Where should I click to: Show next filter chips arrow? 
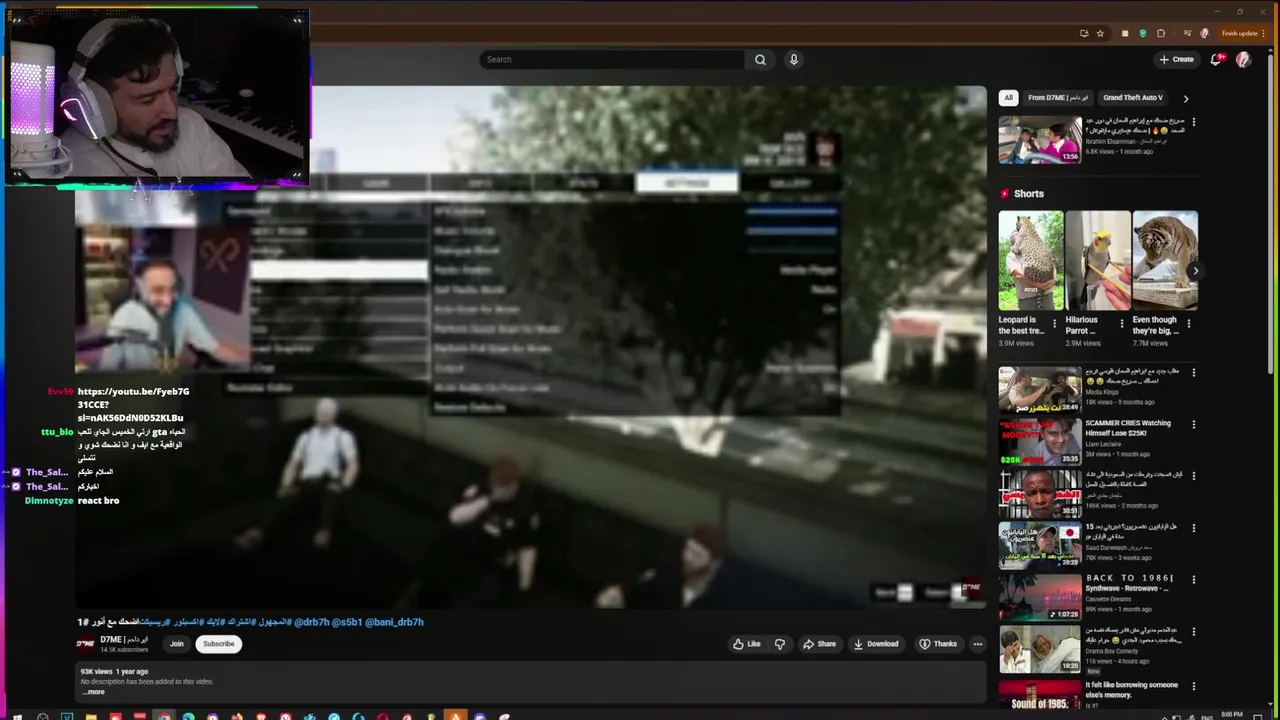click(1186, 98)
